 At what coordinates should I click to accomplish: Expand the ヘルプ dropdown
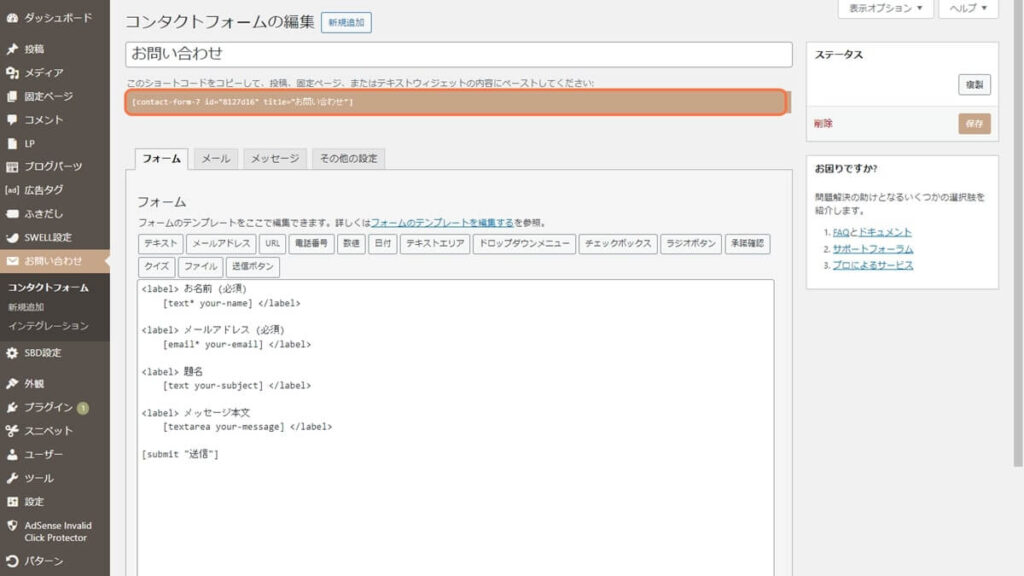click(x=968, y=9)
